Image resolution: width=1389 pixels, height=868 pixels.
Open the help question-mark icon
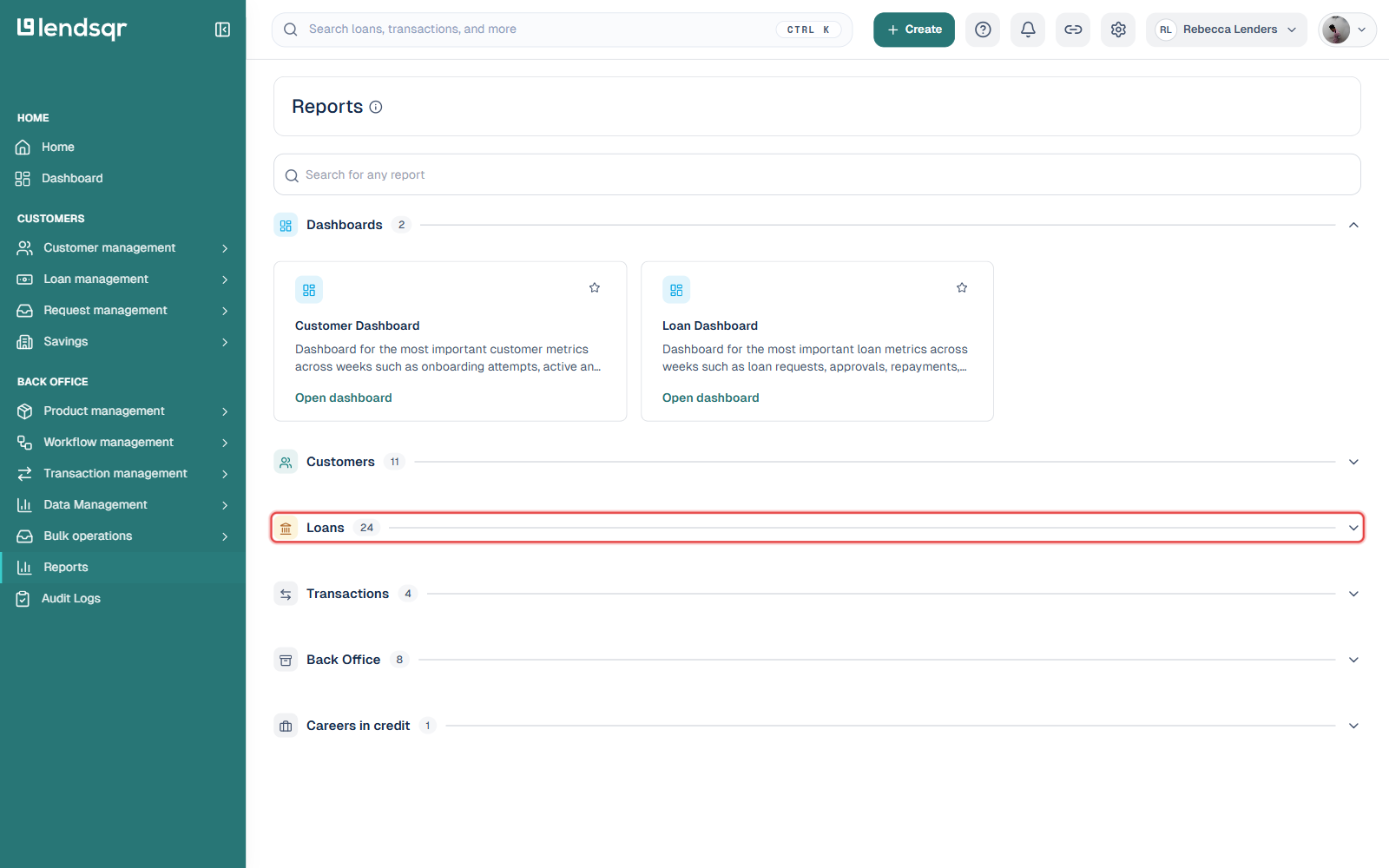[983, 30]
